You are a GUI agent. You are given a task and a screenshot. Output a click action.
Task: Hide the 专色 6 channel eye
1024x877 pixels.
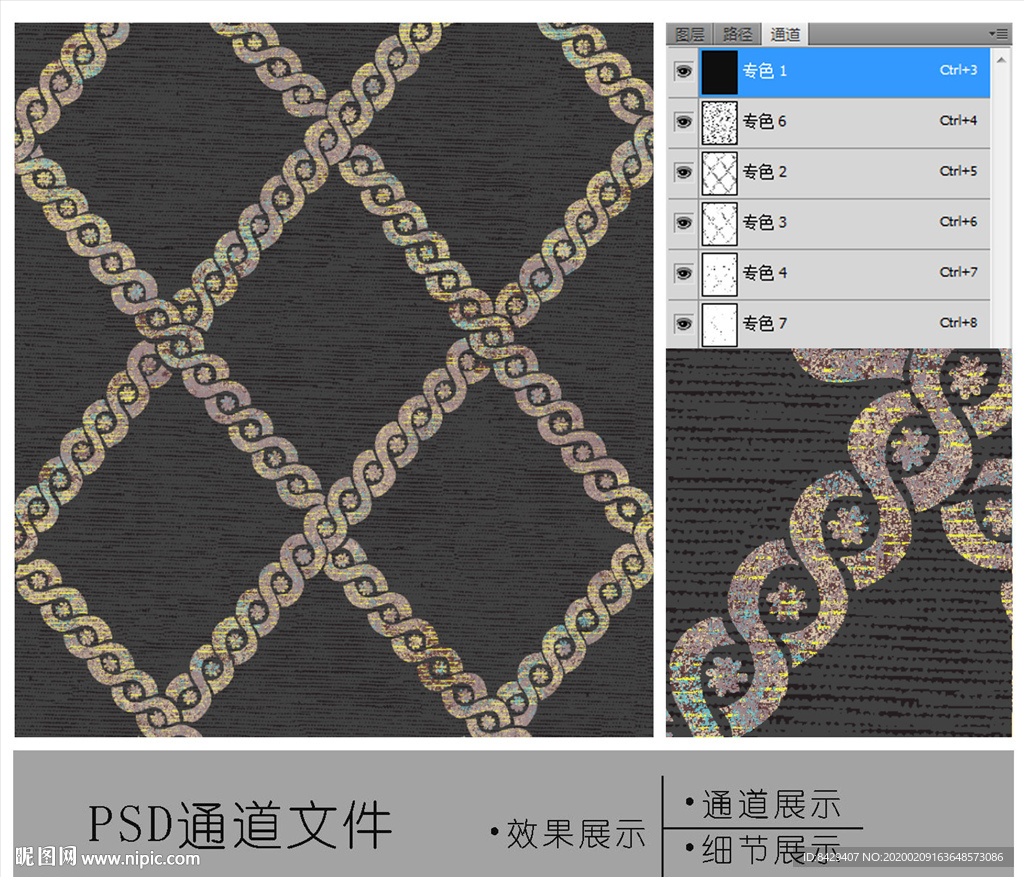(683, 121)
